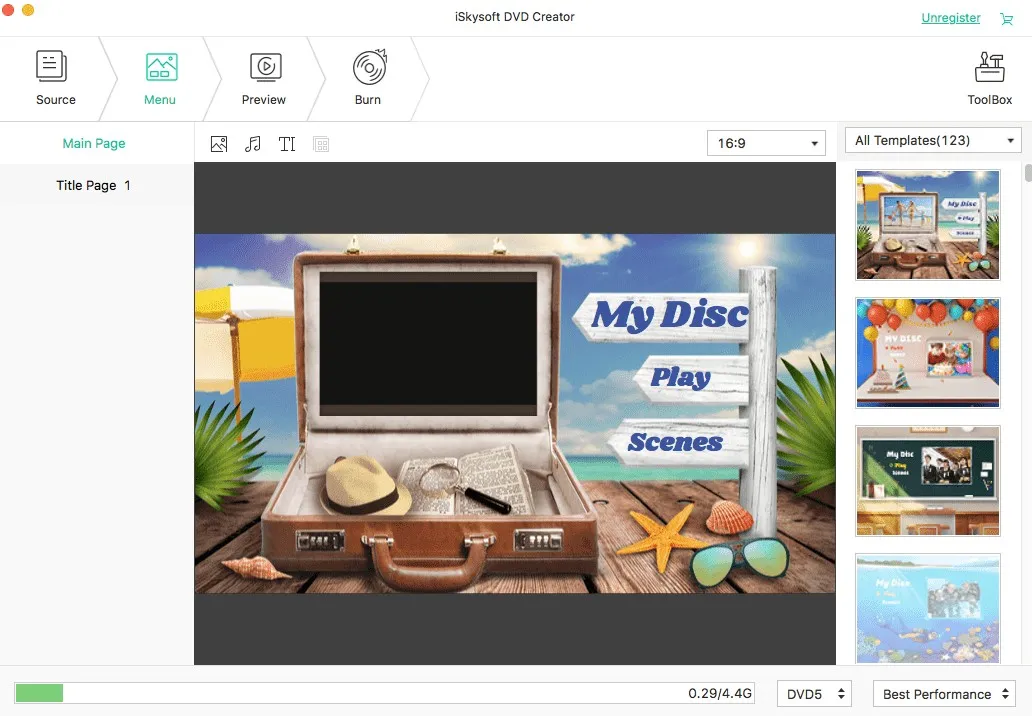Change the Best Performance quality setting

943,693
